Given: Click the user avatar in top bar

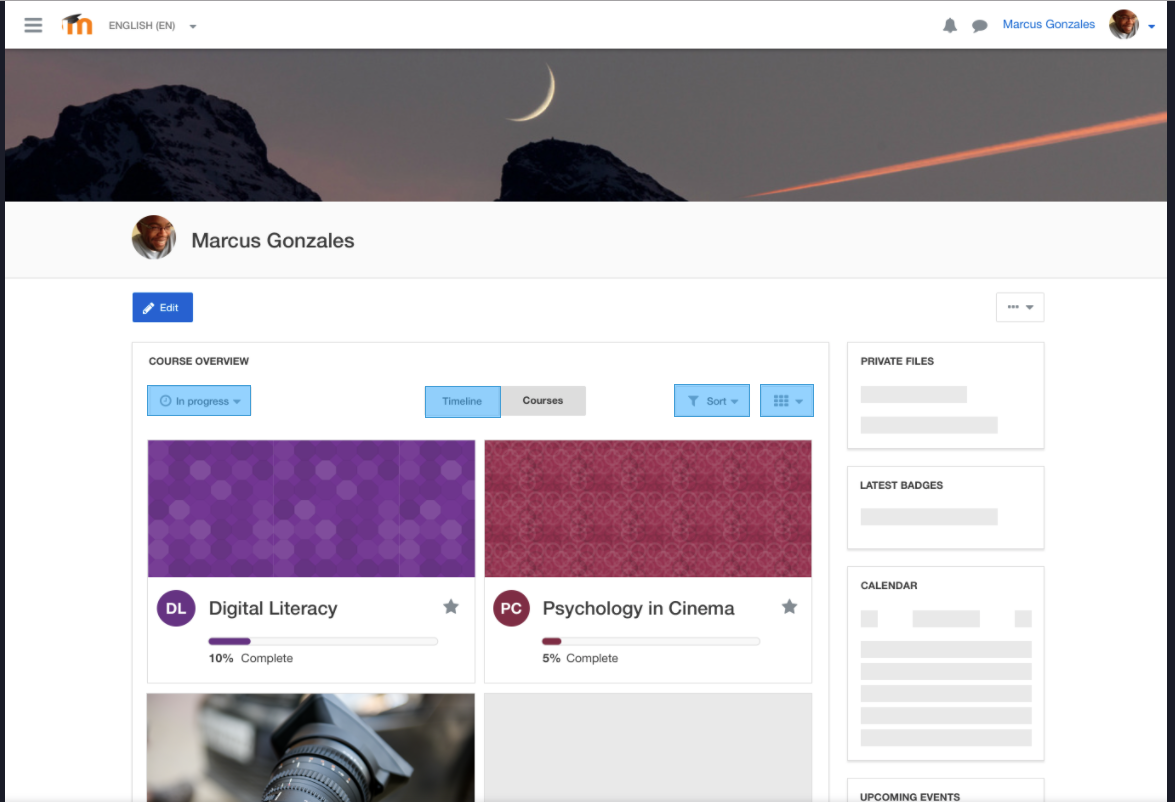Looking at the screenshot, I should pos(1123,24).
